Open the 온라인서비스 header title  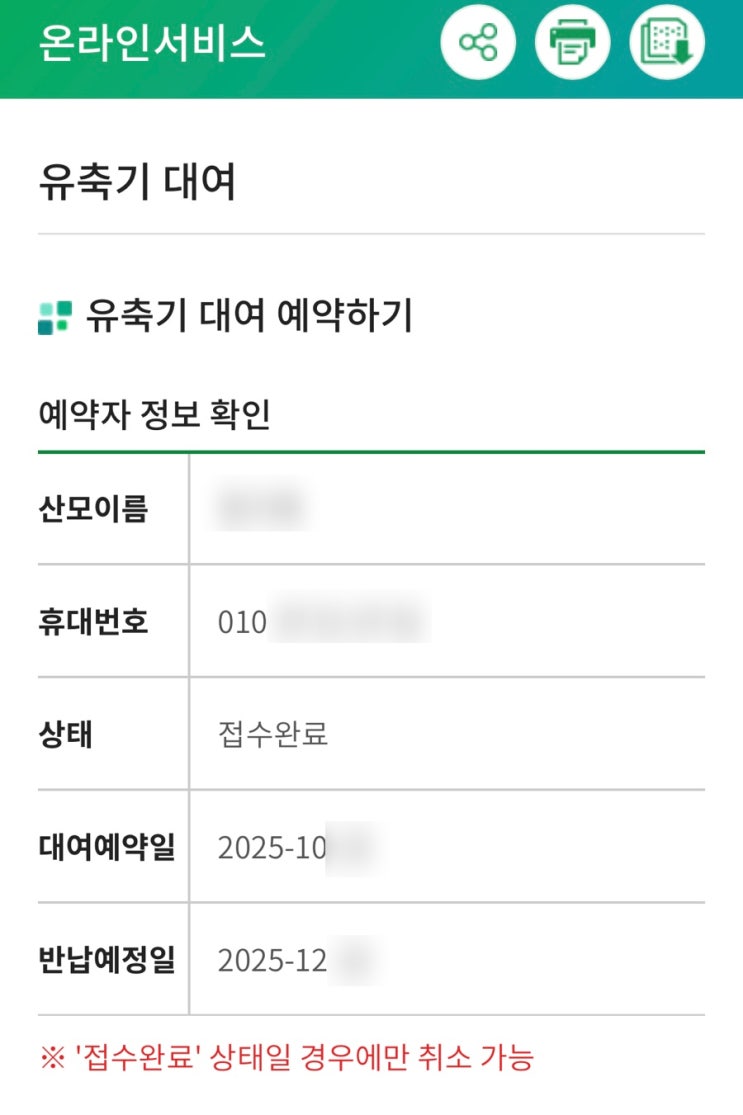(152, 44)
